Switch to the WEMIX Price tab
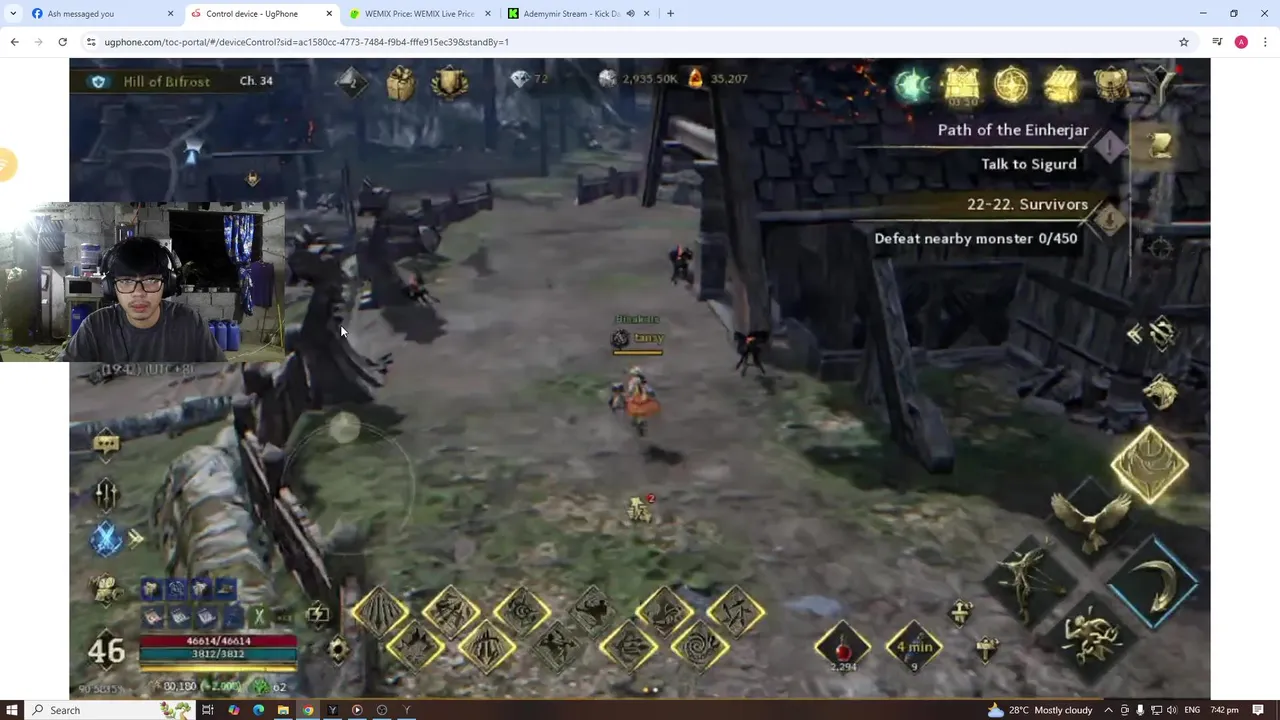Viewport: 1280px width, 720px height. tap(422, 14)
